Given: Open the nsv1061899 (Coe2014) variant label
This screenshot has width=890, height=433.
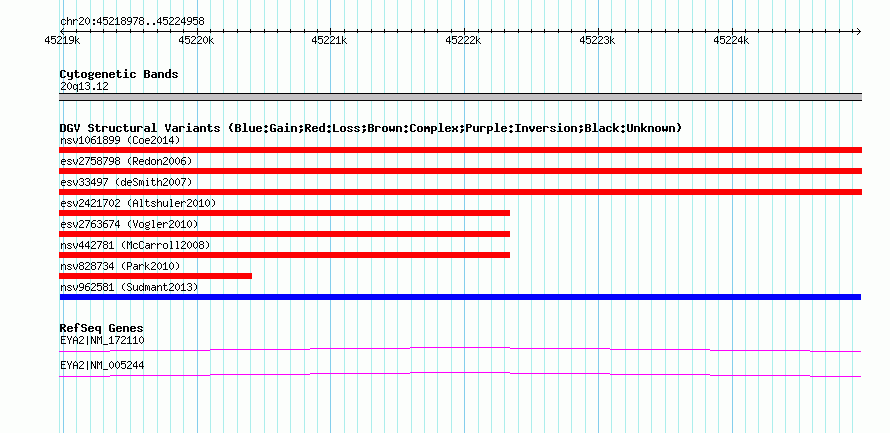Looking at the screenshot, I should pyautogui.click(x=120, y=140).
